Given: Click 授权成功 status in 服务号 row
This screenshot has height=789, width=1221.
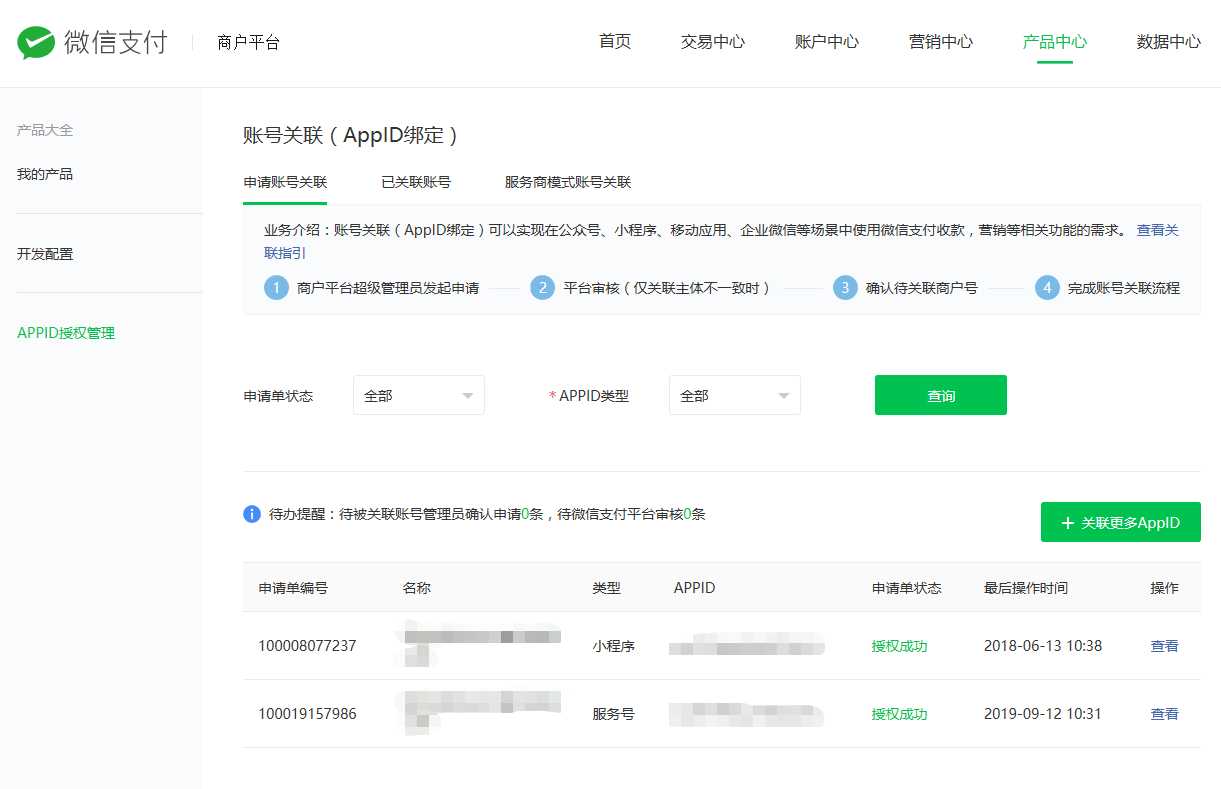Looking at the screenshot, I should (900, 714).
